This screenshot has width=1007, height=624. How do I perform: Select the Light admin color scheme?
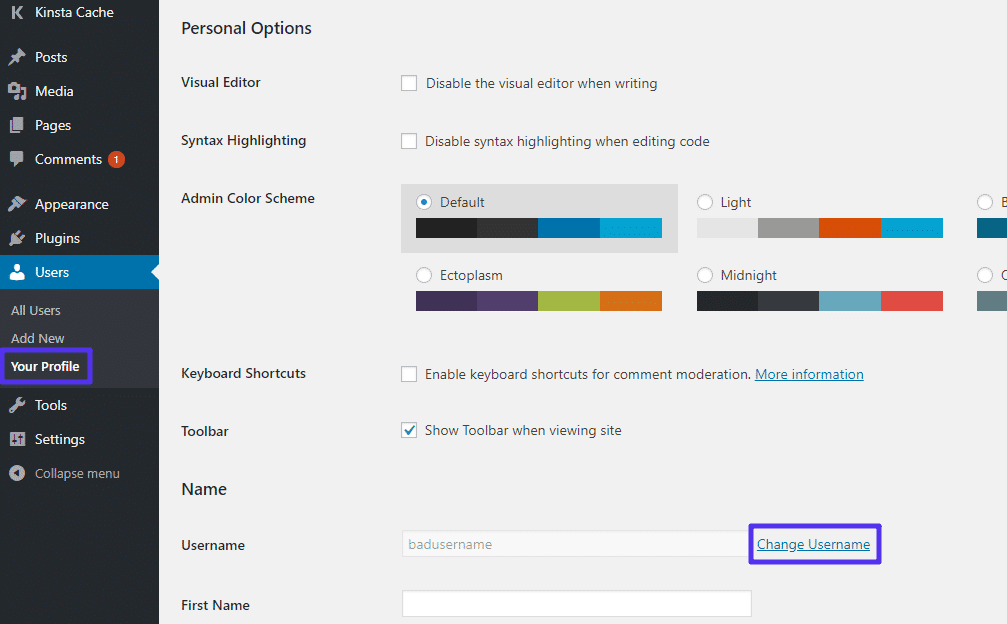click(706, 201)
